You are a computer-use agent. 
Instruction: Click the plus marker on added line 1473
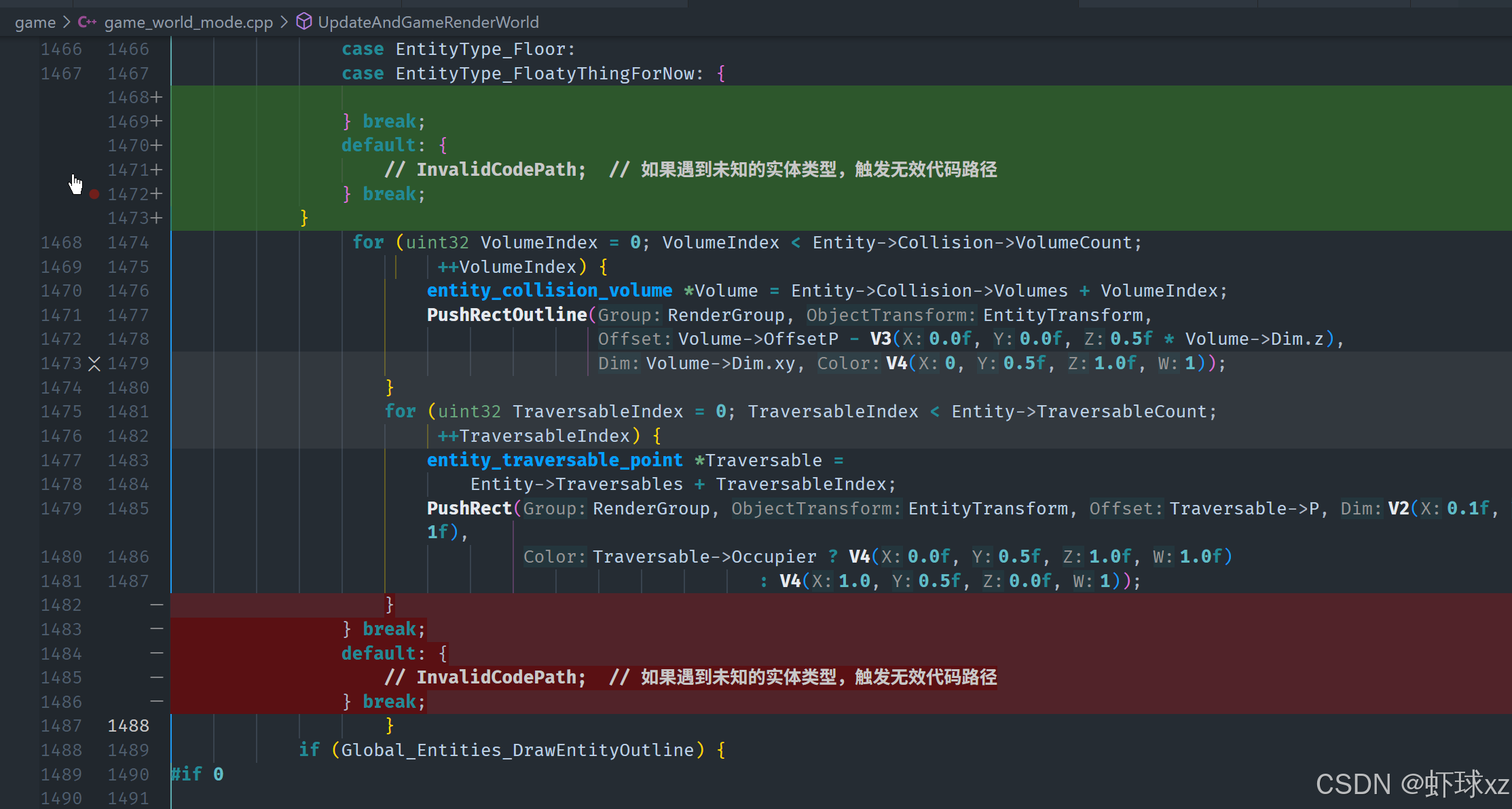[x=157, y=219]
